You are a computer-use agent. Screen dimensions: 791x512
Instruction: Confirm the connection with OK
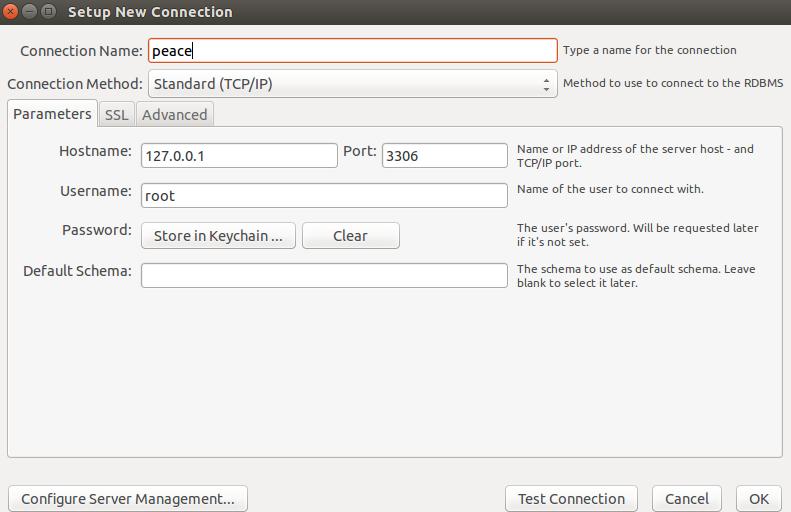(x=759, y=499)
